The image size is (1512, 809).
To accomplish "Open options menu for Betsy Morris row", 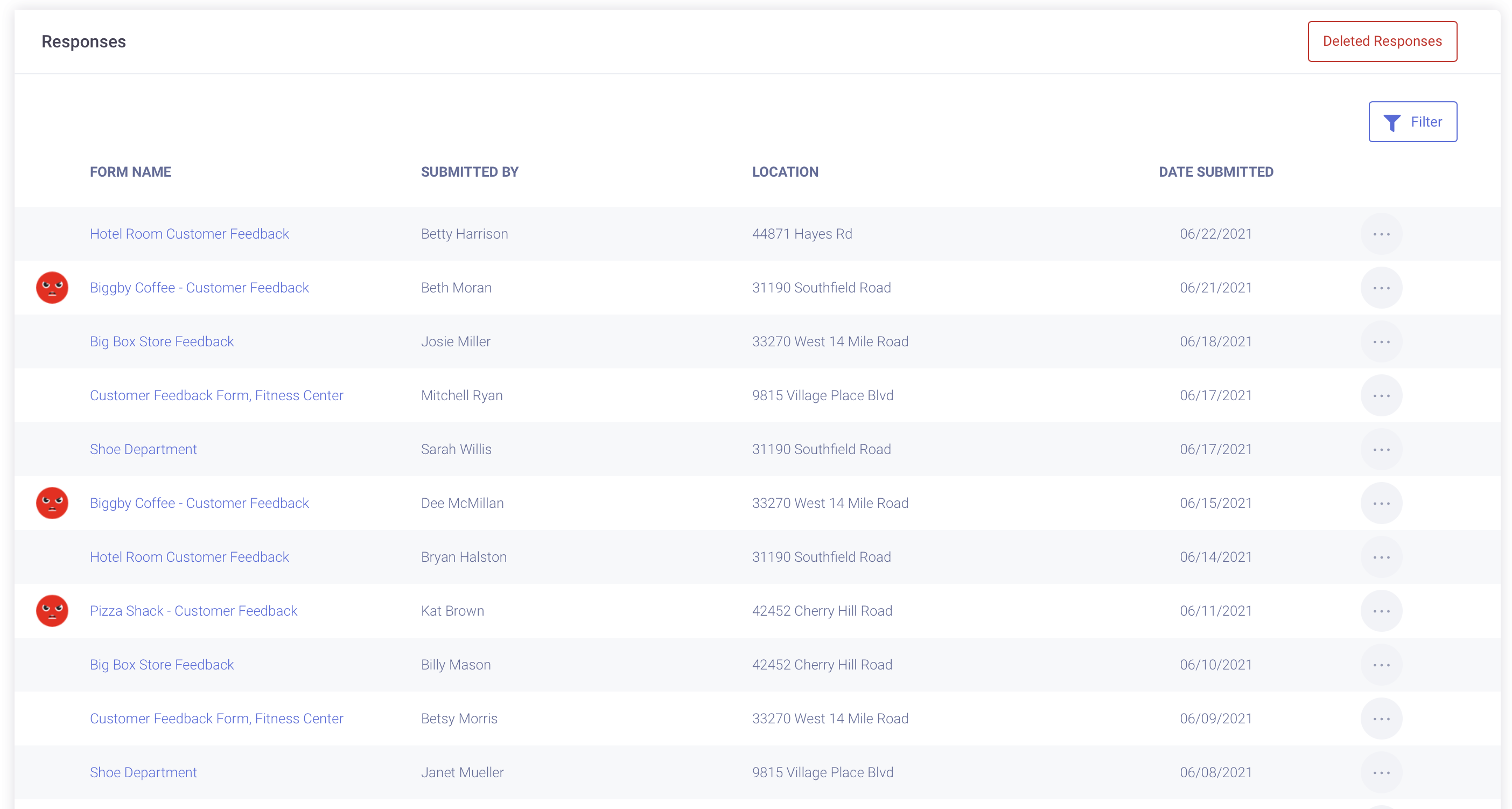I will coord(1381,719).
